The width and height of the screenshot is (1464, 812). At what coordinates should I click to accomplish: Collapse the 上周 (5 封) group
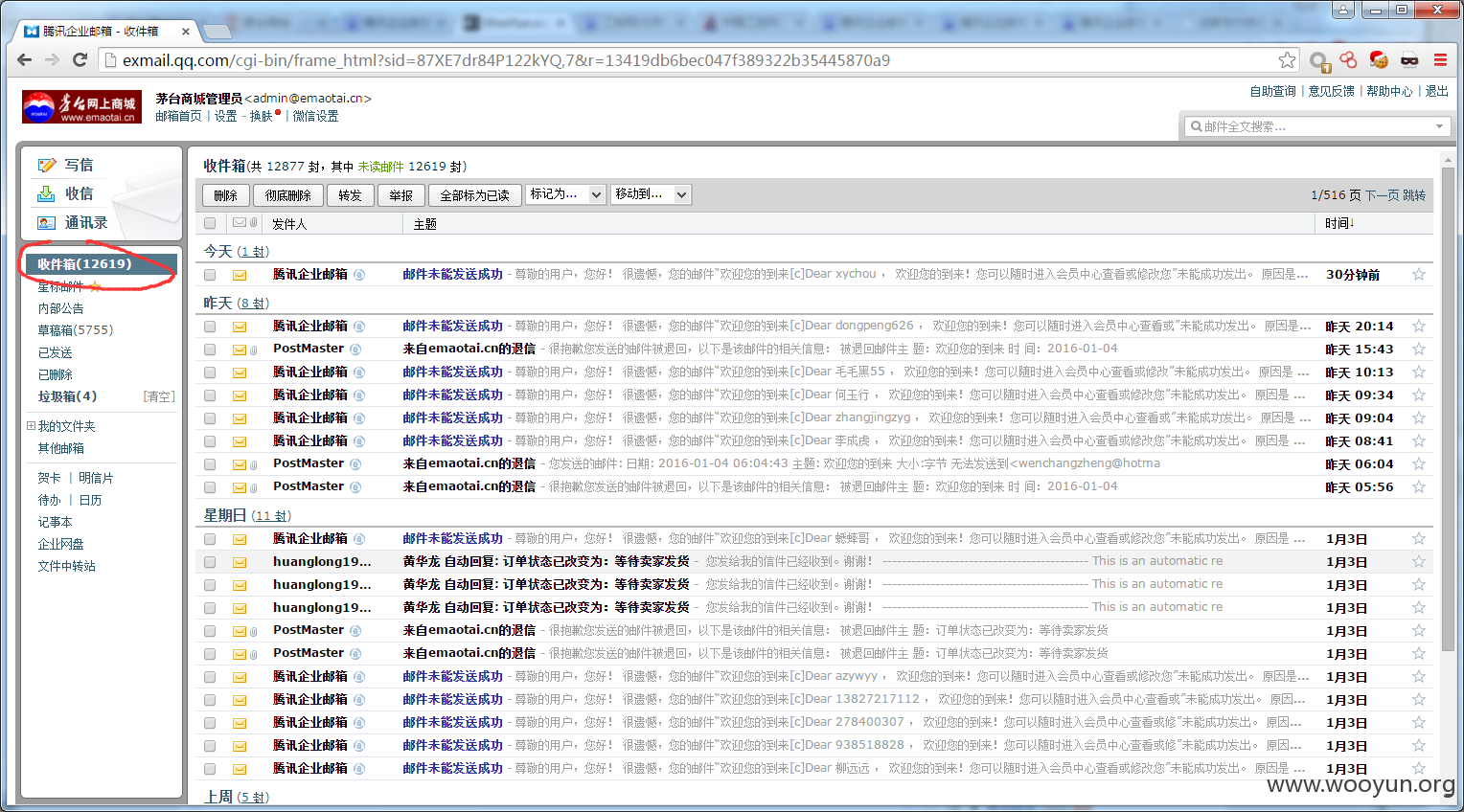[x=237, y=797]
